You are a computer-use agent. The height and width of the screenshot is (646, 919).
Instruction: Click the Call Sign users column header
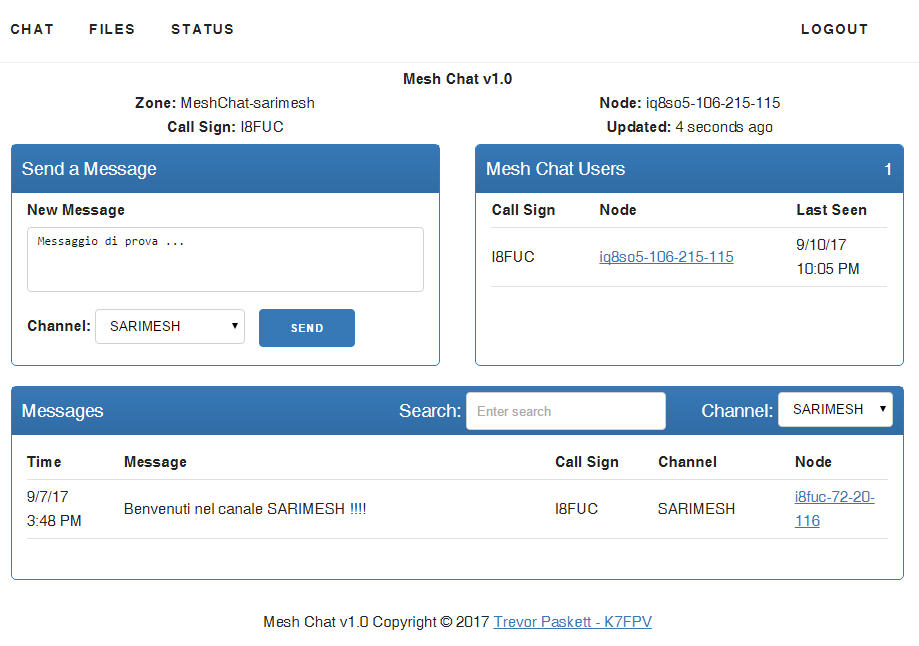523,210
